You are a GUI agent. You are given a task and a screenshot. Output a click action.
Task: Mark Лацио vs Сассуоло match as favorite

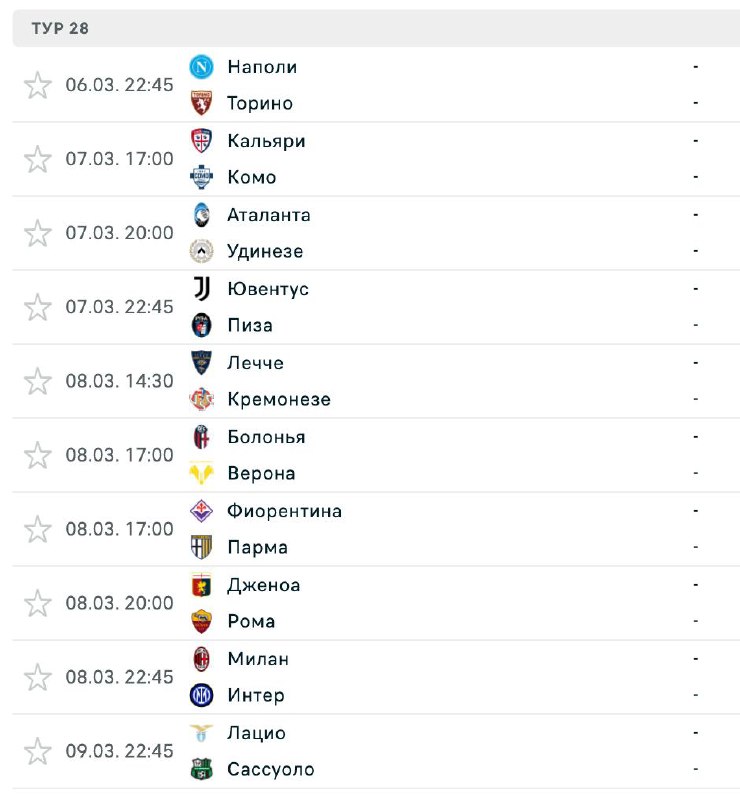(37, 751)
